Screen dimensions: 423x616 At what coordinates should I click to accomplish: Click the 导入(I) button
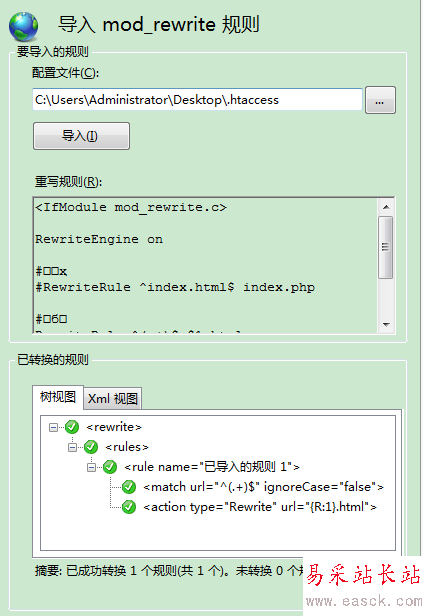click(81, 136)
